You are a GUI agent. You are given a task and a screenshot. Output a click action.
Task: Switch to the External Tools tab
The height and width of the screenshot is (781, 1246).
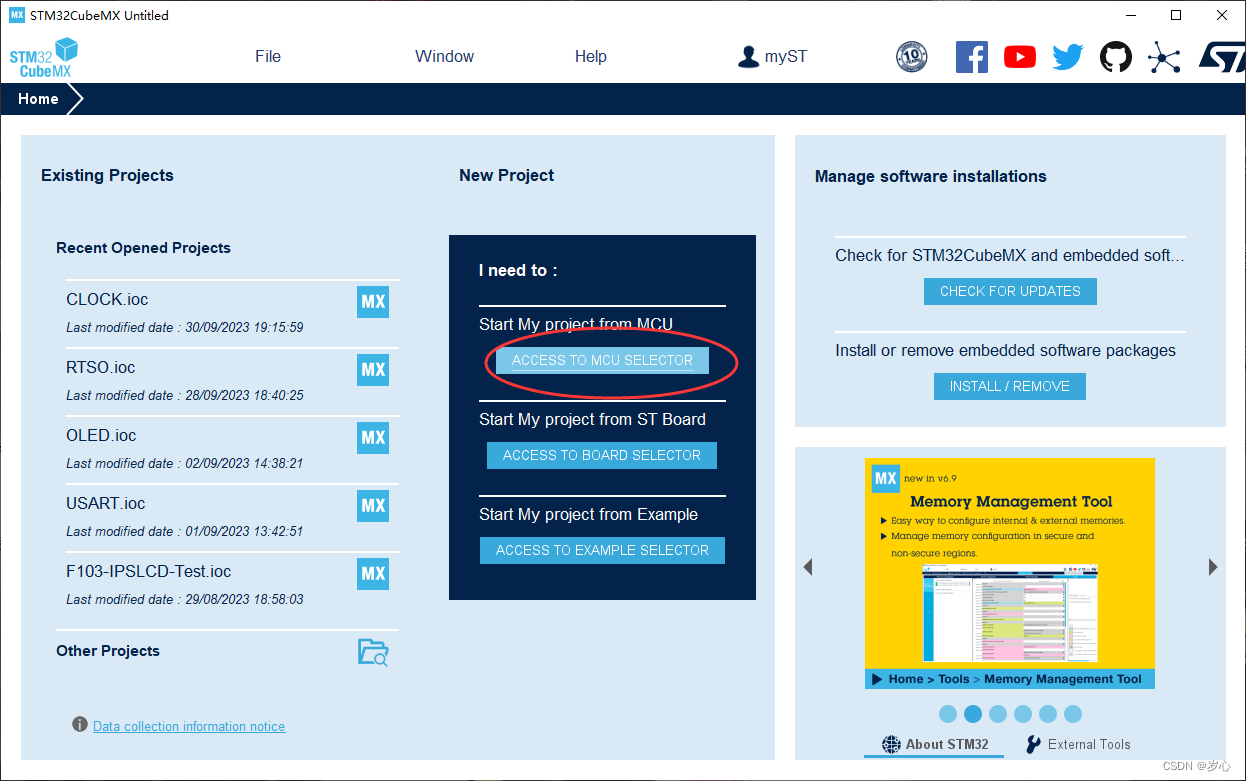pos(1078,744)
